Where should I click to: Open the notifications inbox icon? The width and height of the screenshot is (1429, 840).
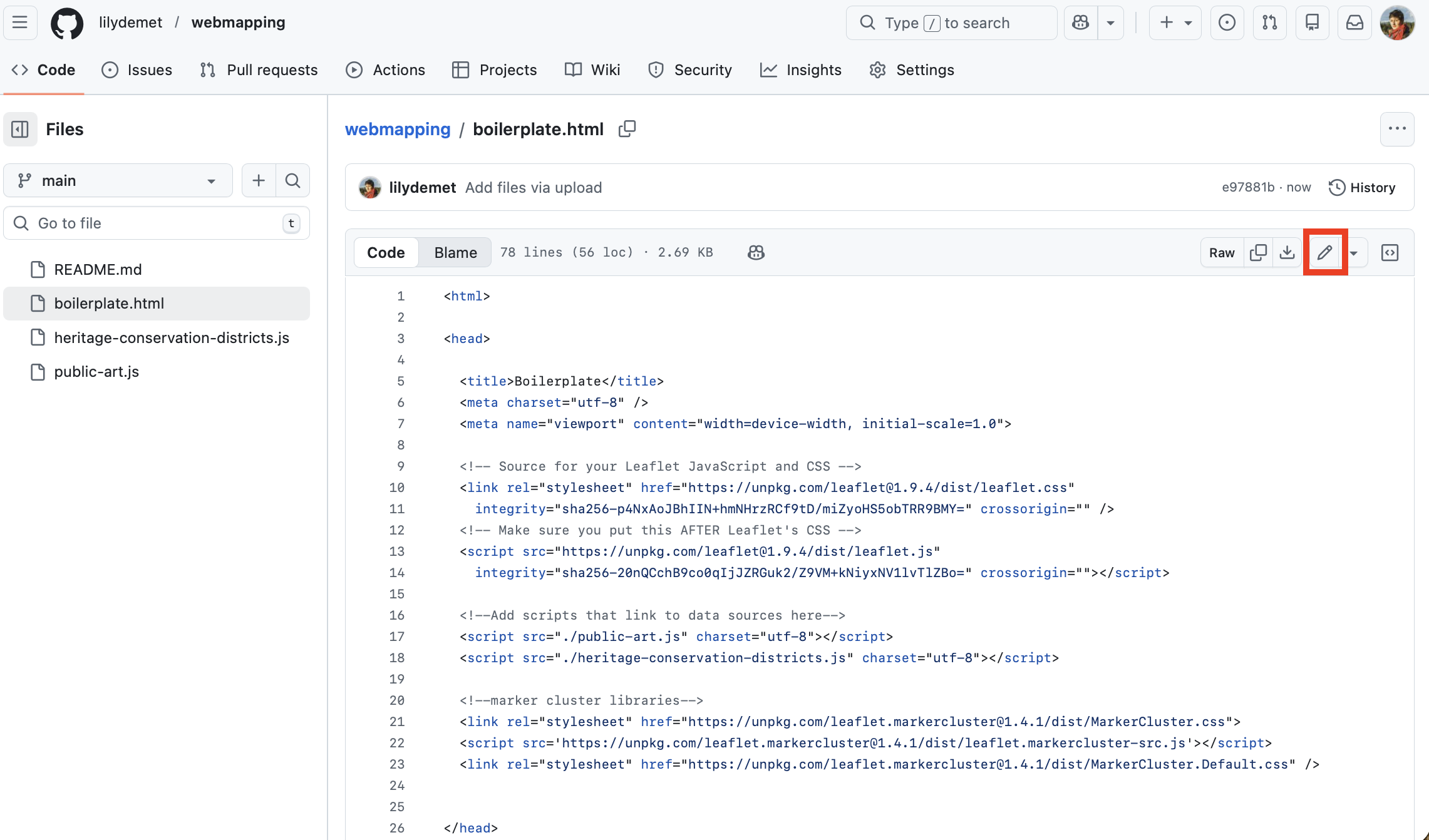tap(1354, 23)
